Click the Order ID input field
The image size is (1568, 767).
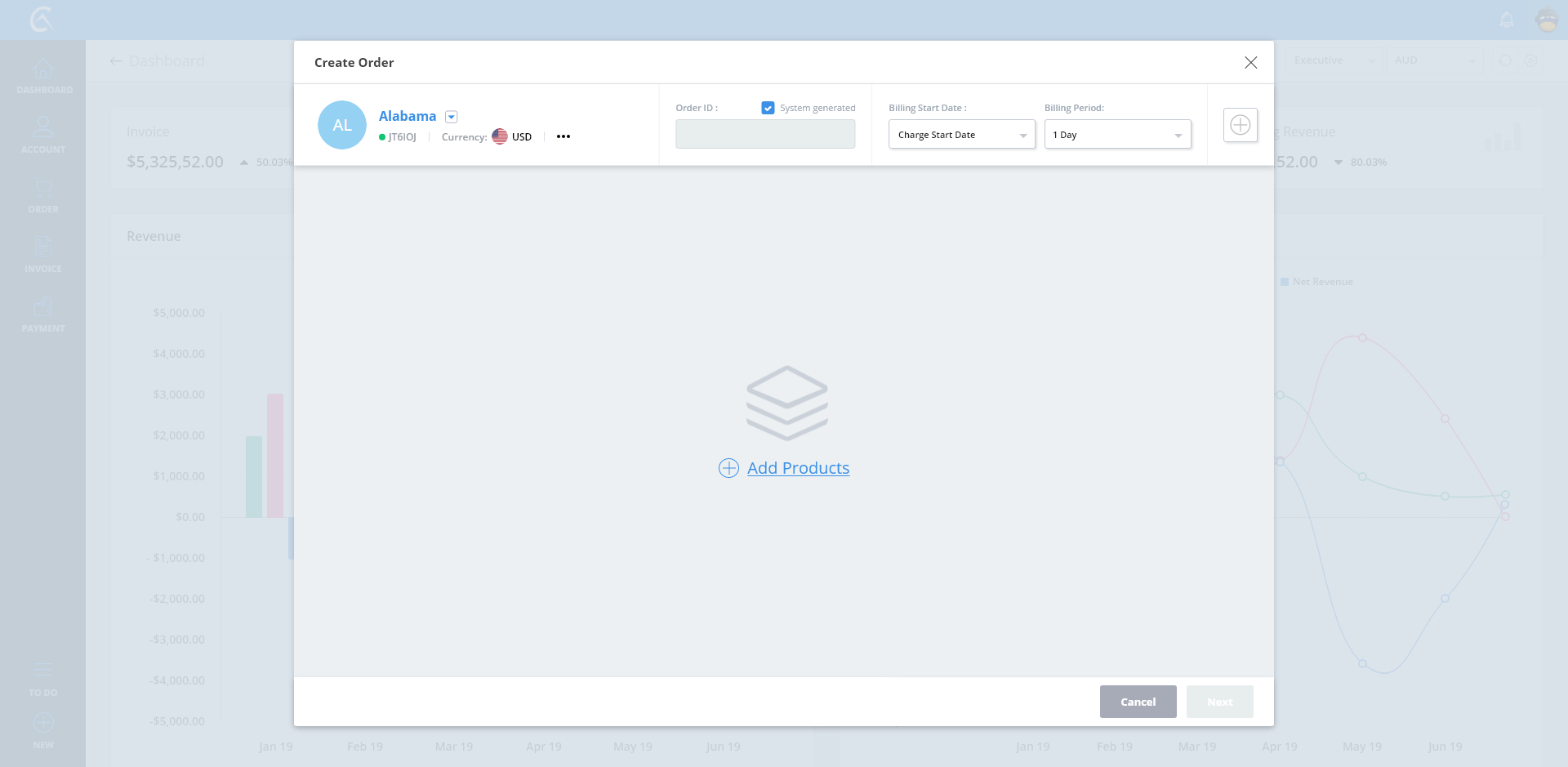[765, 134]
